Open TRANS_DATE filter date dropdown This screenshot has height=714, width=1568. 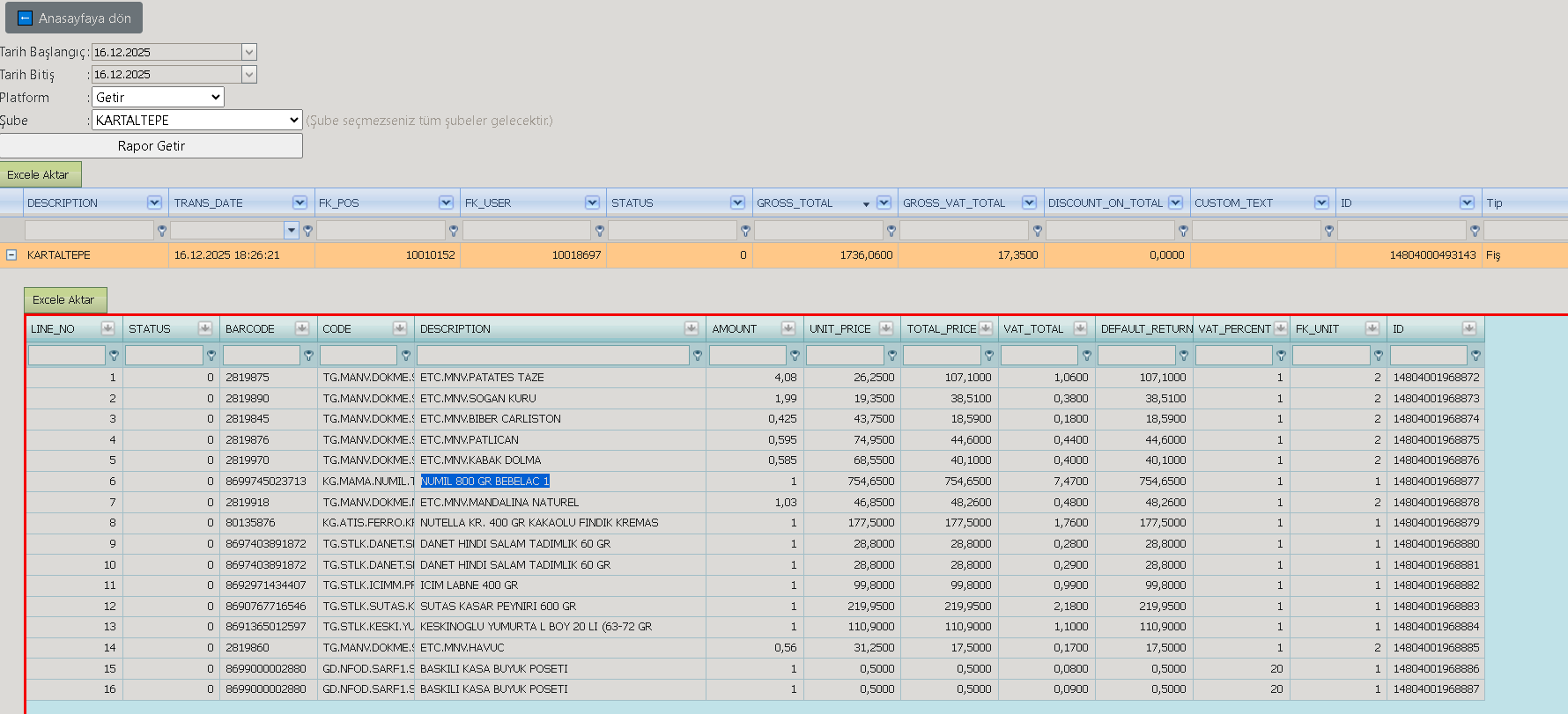[292, 231]
